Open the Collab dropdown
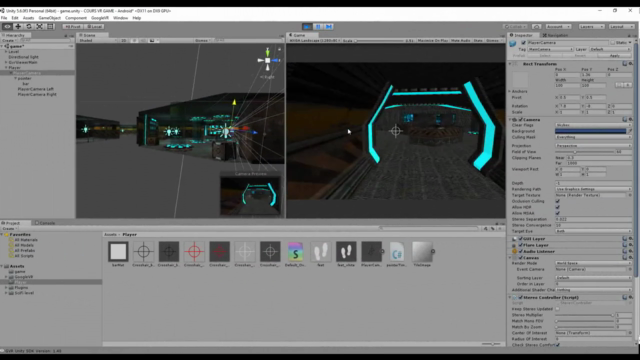Screen dimensions: 640x360 tap(516, 27)
